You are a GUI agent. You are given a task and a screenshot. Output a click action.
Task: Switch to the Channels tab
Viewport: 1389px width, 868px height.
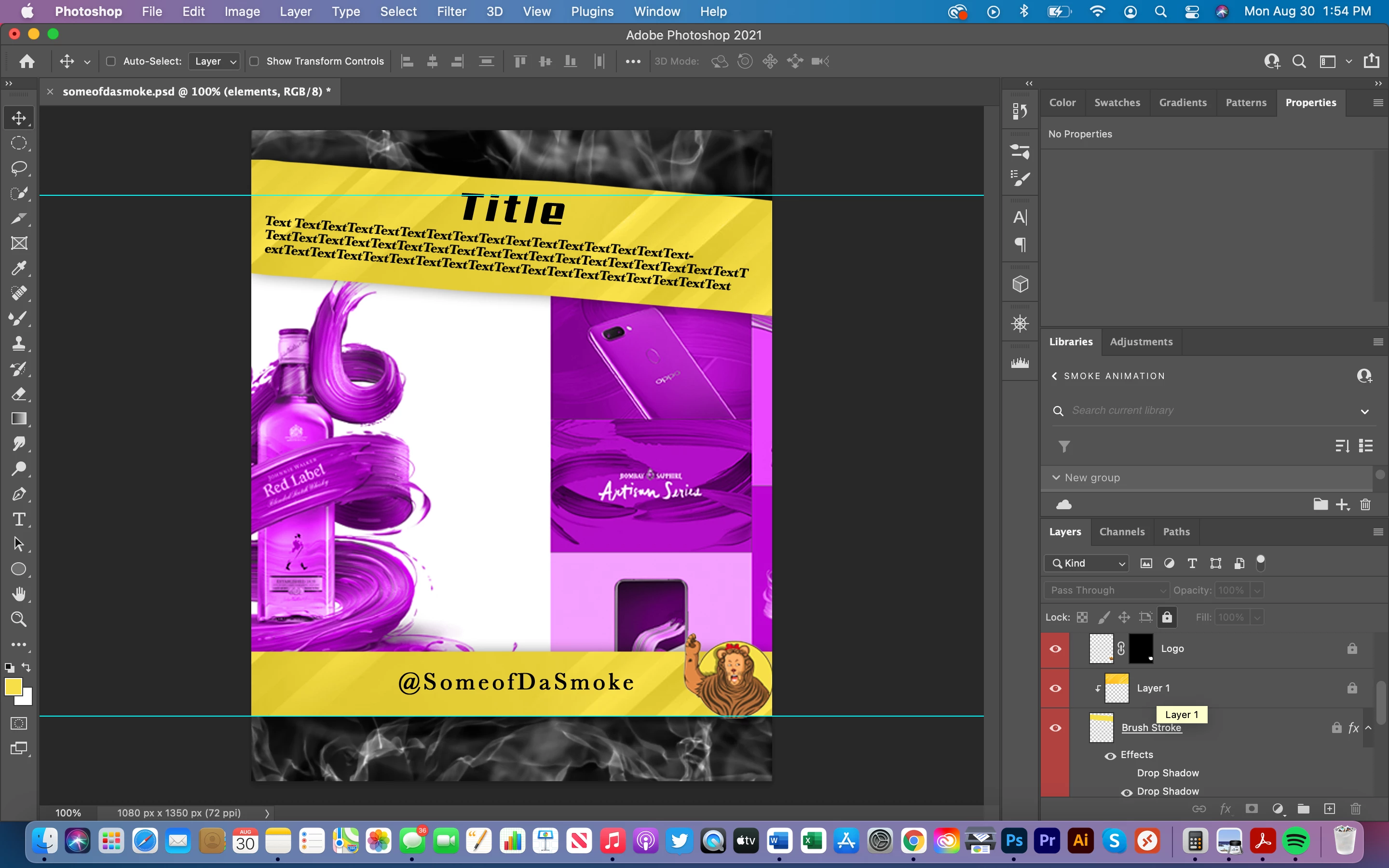(x=1121, y=531)
